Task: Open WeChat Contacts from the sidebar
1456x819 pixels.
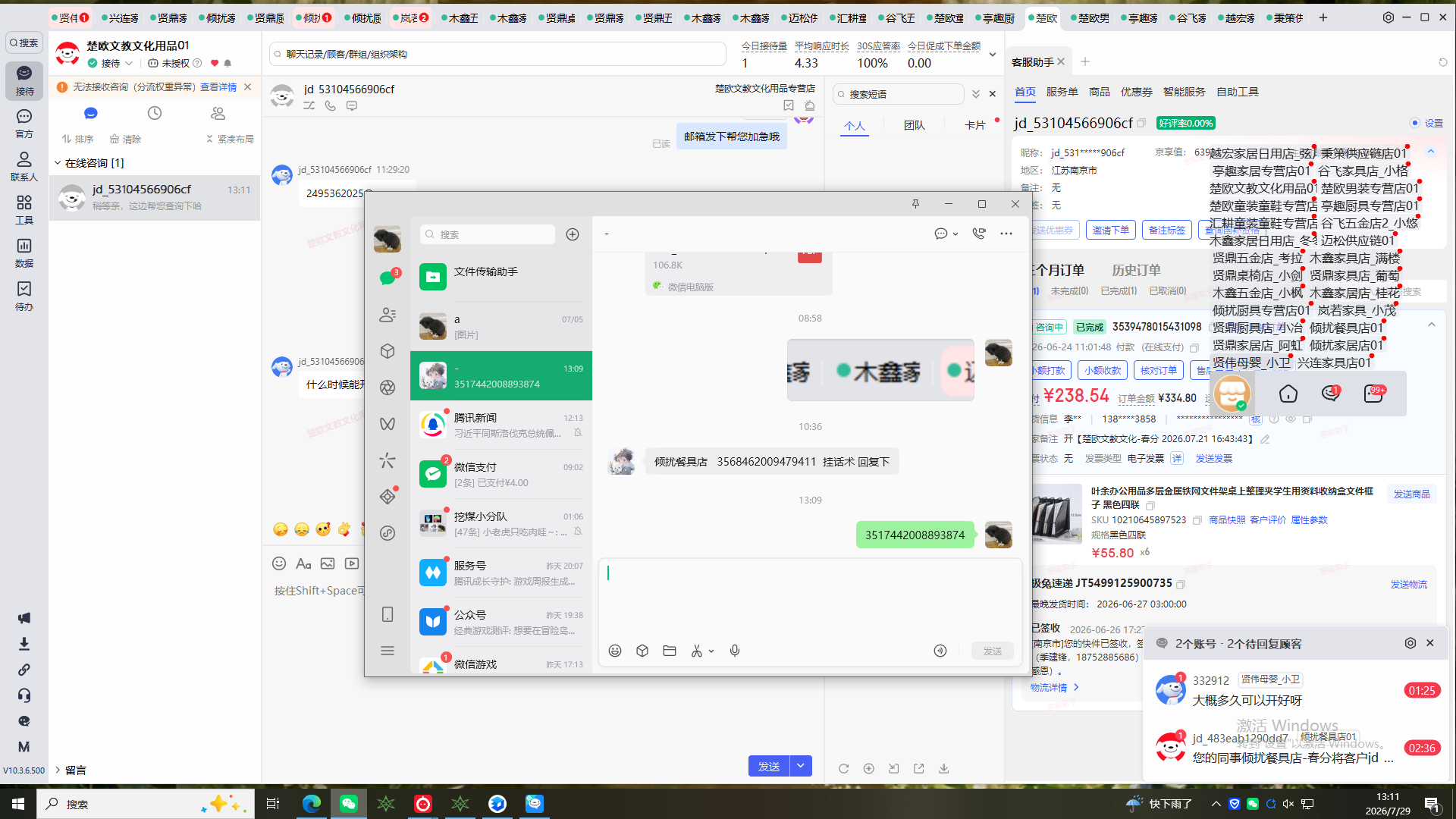Action: pos(388,315)
